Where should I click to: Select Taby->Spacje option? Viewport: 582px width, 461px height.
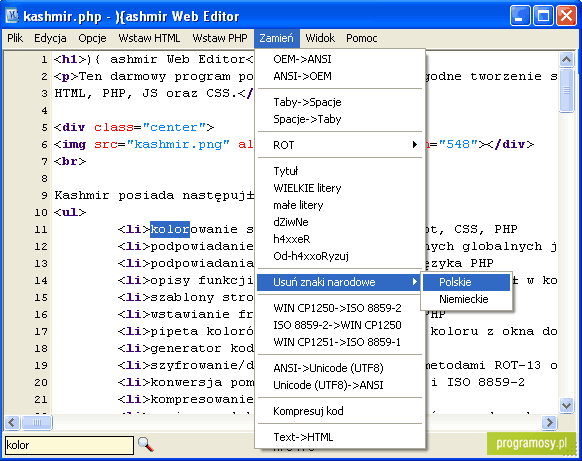340,102
